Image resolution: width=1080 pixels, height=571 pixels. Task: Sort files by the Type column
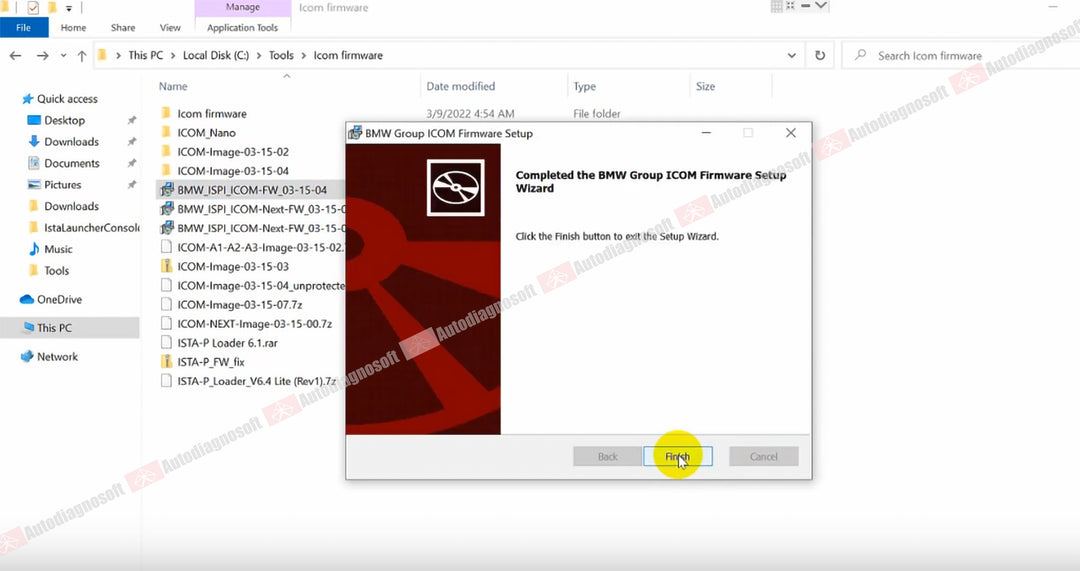584,86
